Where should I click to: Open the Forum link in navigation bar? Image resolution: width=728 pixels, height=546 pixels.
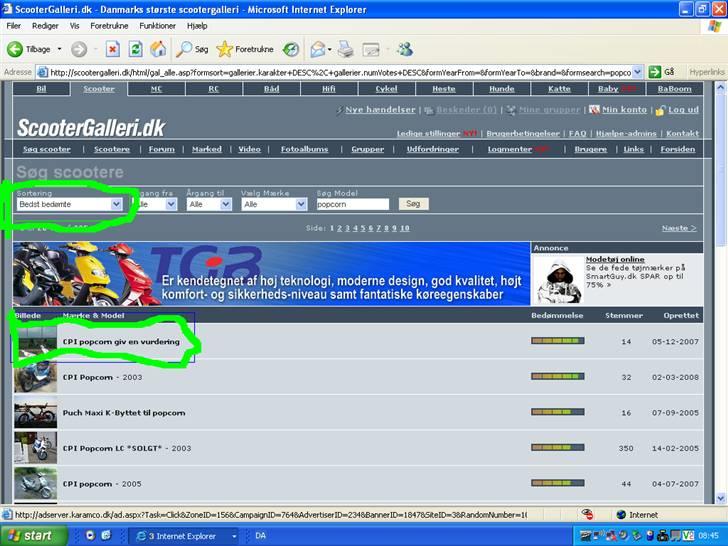click(x=161, y=149)
